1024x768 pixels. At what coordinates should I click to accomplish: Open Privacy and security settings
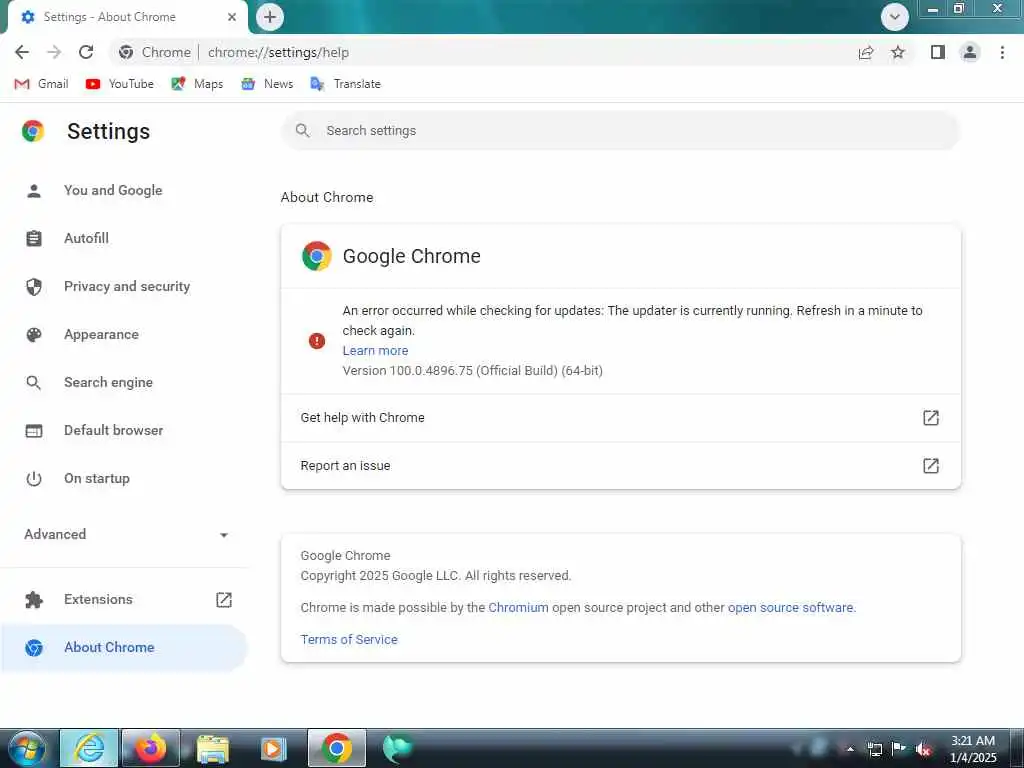tap(124, 287)
